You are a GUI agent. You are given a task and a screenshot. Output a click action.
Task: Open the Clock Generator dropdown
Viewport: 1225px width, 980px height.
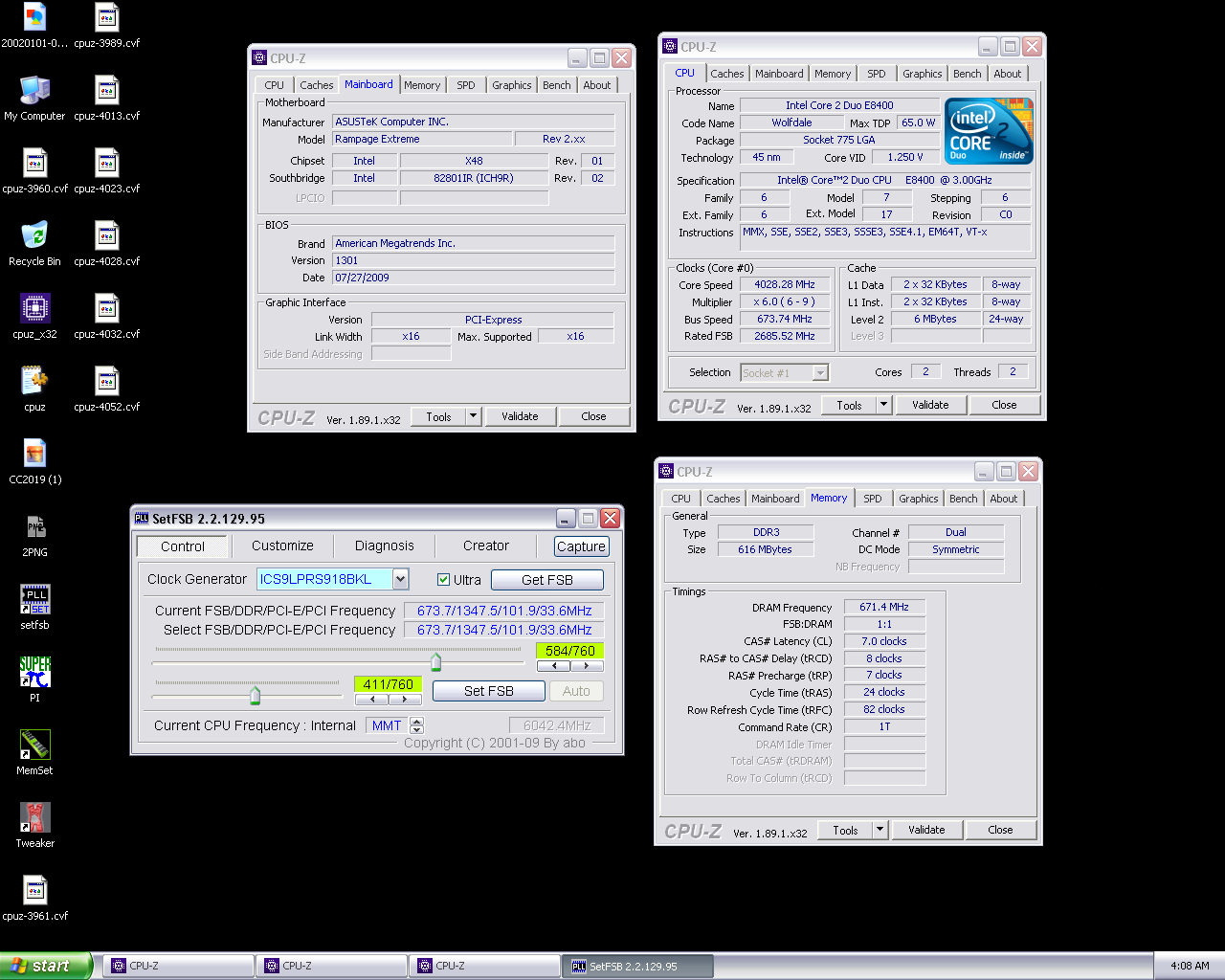(x=400, y=579)
